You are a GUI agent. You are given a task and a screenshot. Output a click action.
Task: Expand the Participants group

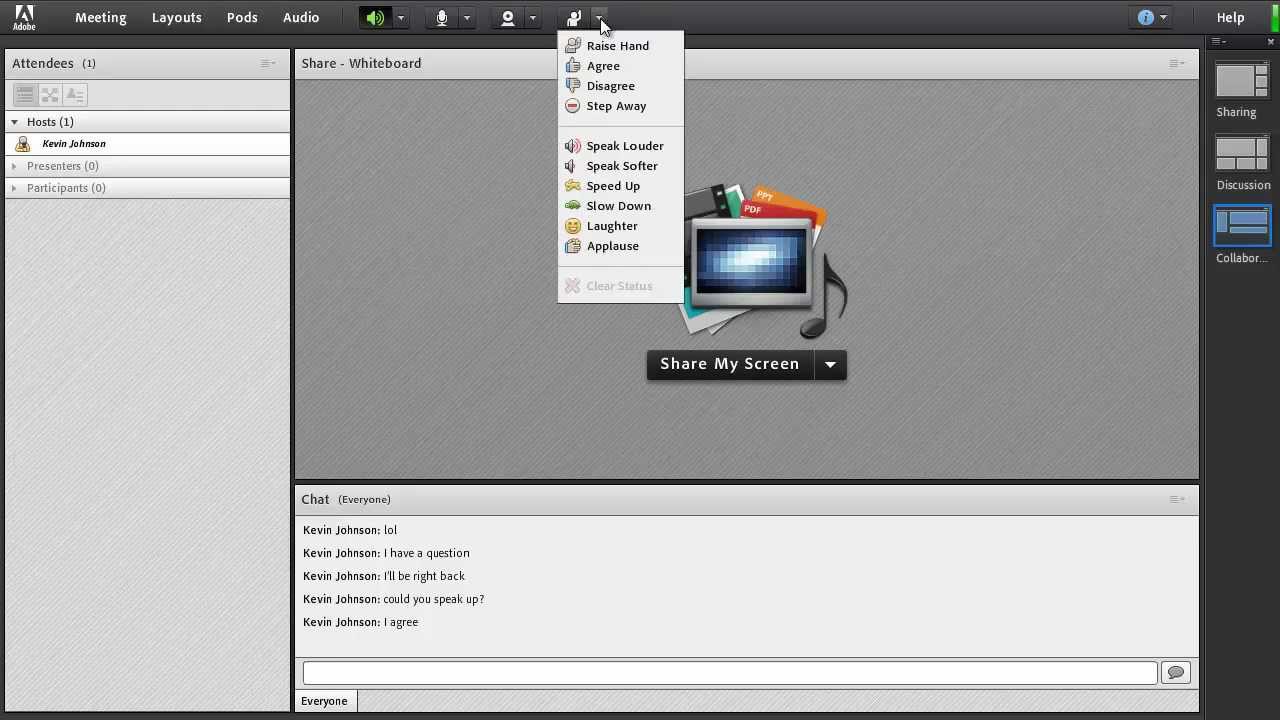[15, 188]
